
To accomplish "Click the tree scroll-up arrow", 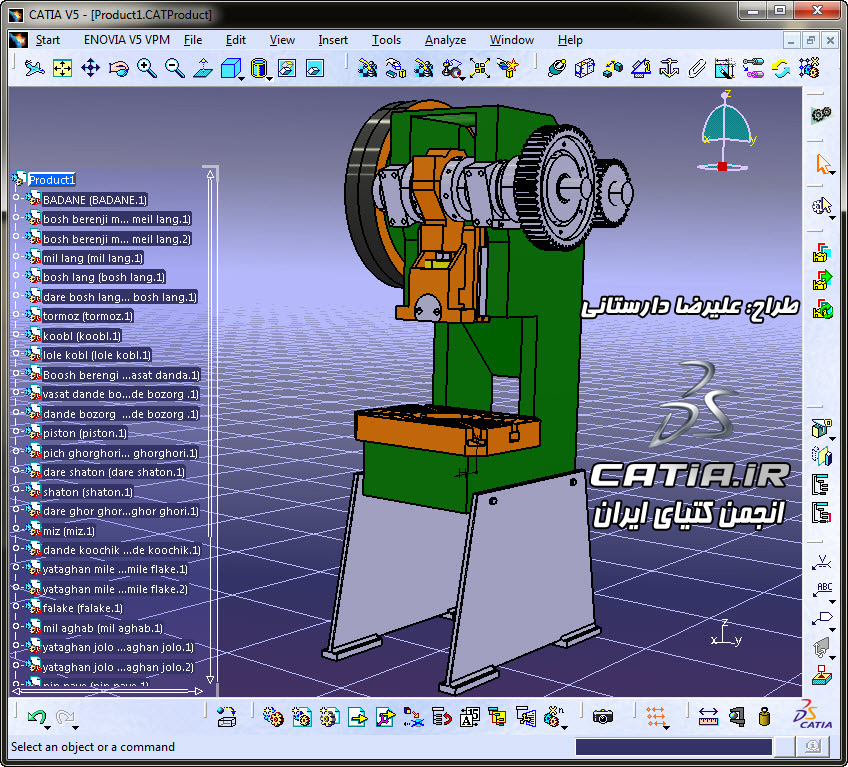I will click(210, 174).
